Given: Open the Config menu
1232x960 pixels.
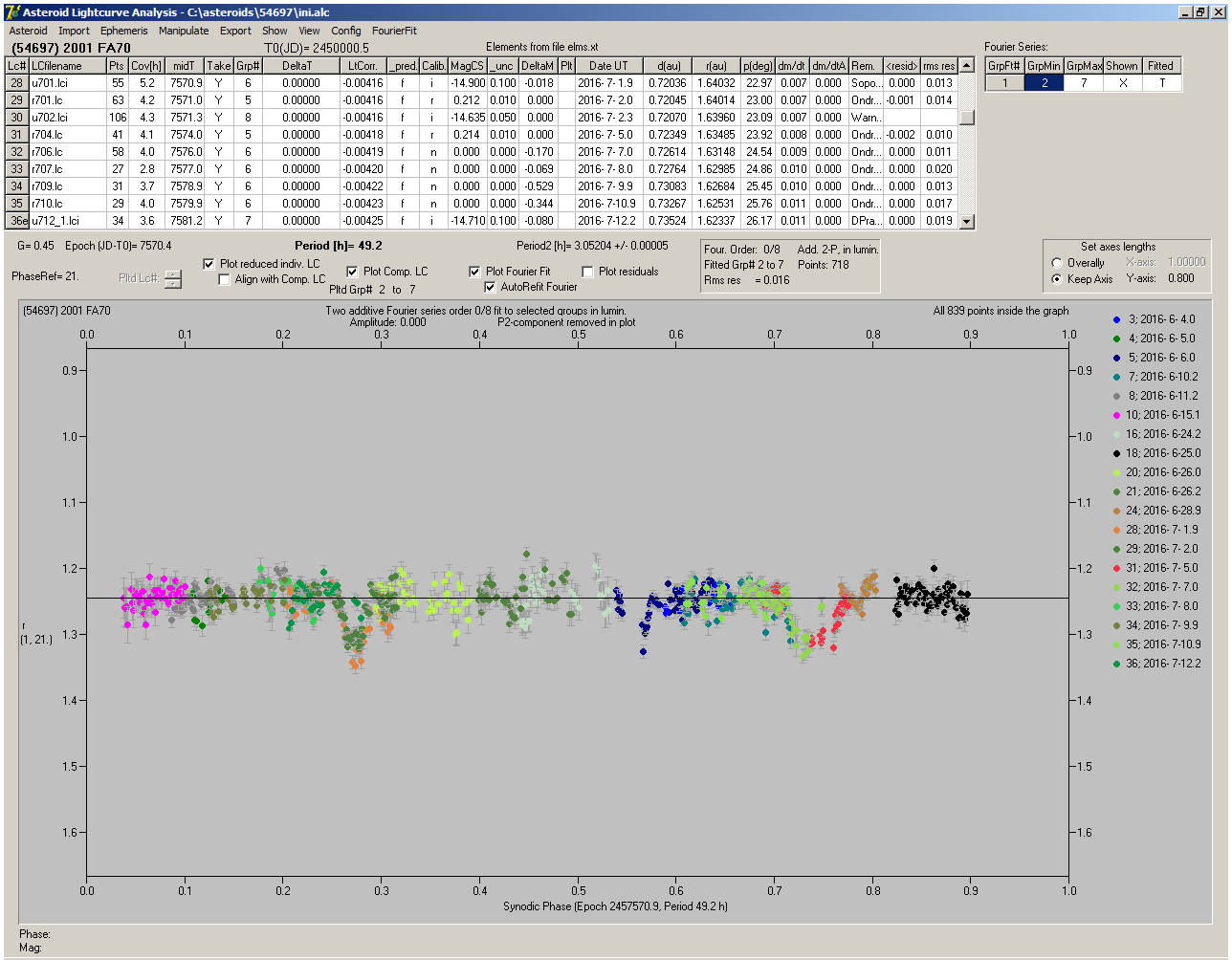Looking at the screenshot, I should [x=346, y=31].
